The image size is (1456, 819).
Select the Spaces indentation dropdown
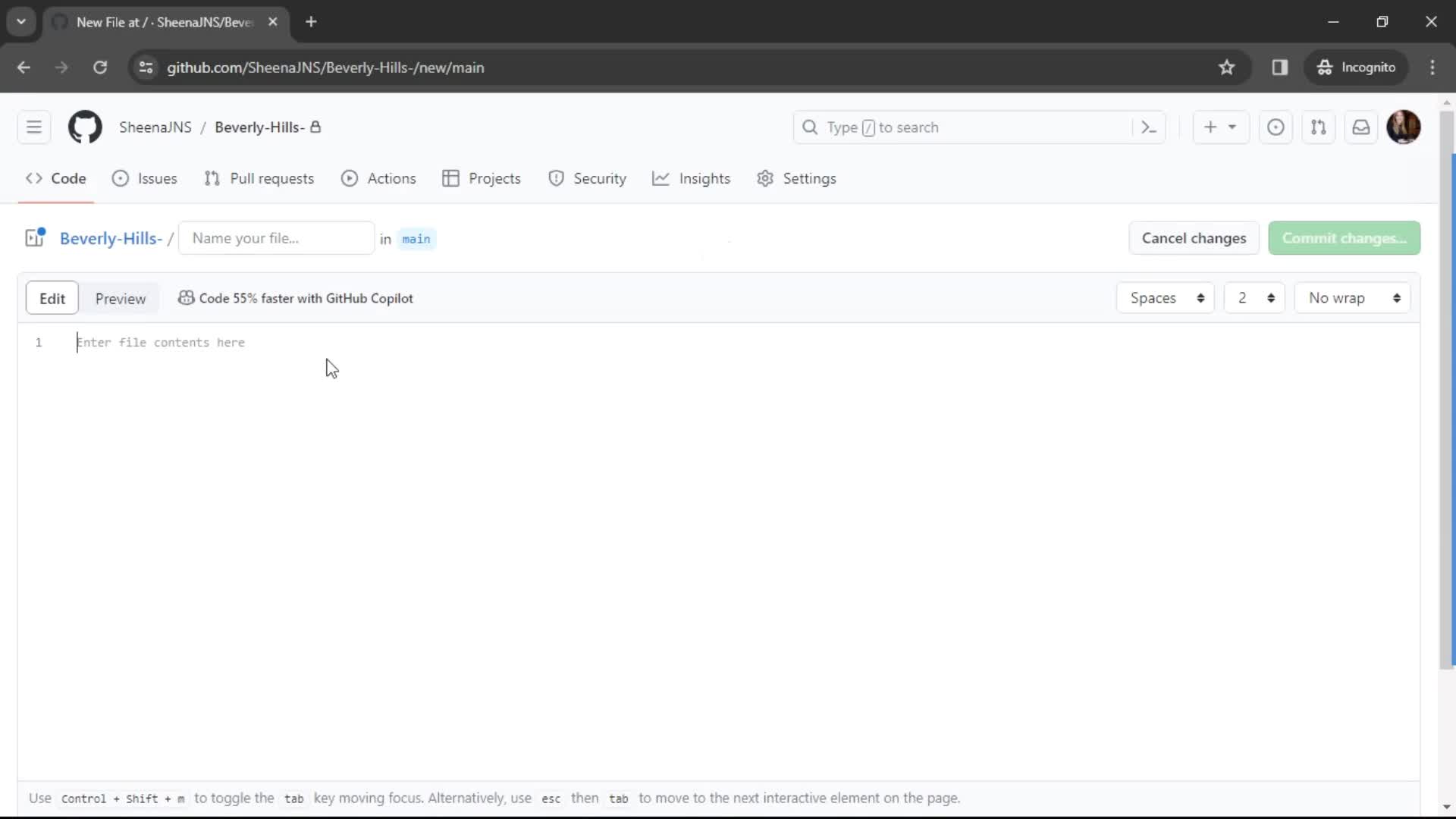tap(1166, 298)
